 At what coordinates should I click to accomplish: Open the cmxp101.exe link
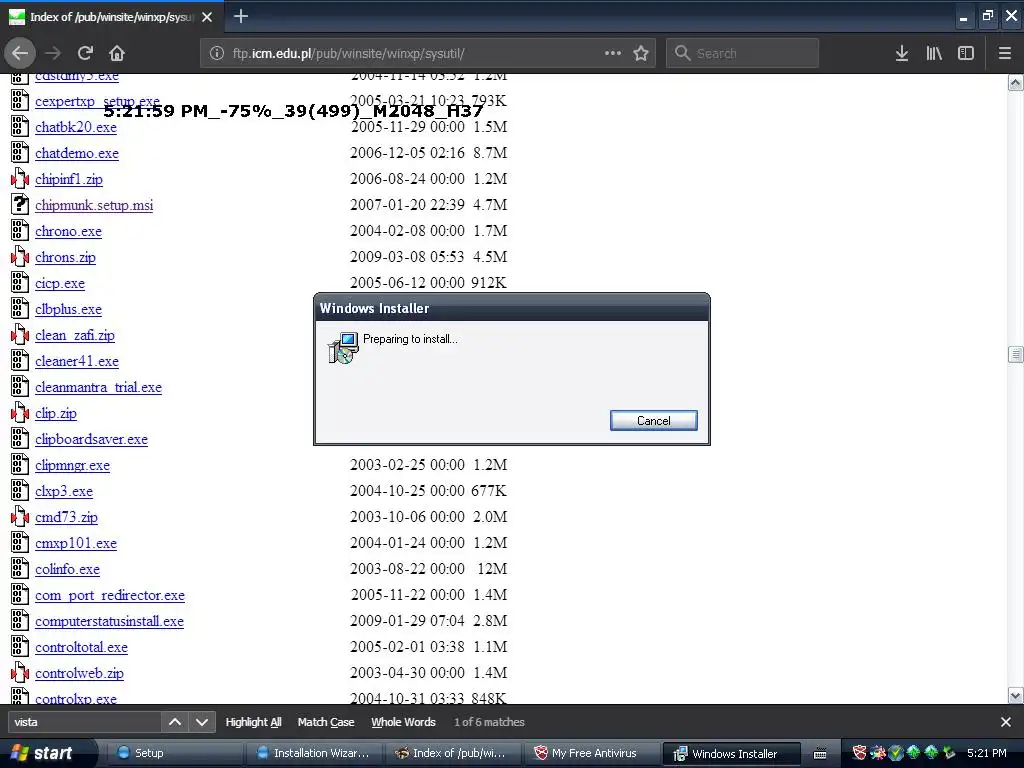click(x=76, y=543)
